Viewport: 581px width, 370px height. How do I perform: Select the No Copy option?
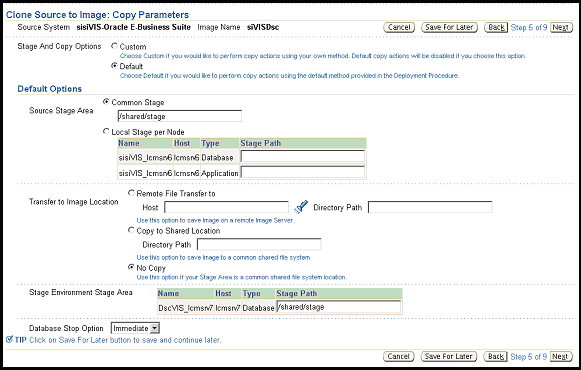tap(131, 267)
